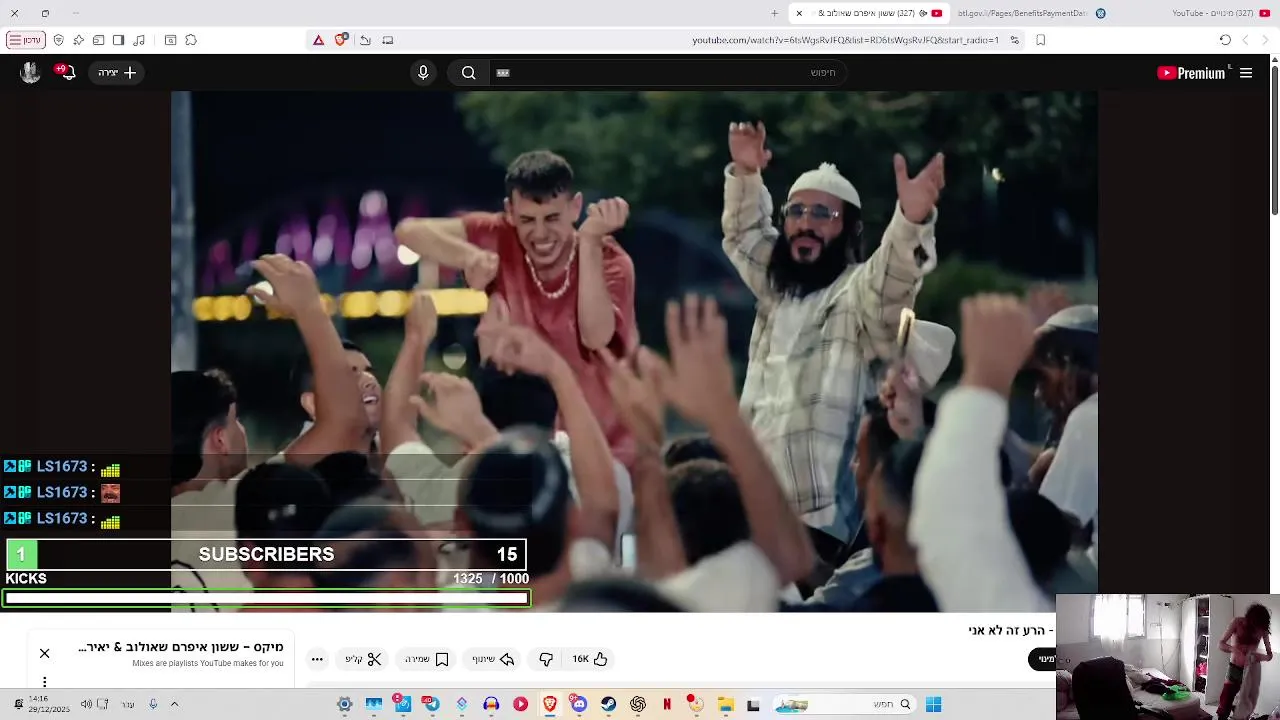Open File Explorer from taskbar

pos(726,704)
